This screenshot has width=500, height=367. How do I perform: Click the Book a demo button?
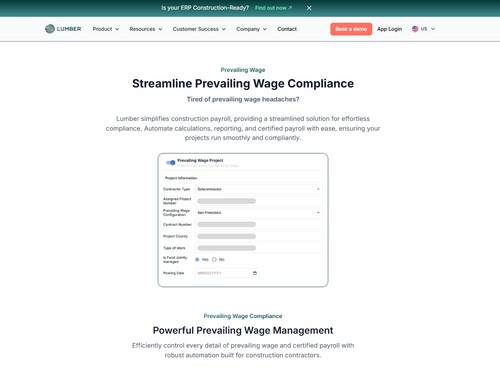(351, 29)
